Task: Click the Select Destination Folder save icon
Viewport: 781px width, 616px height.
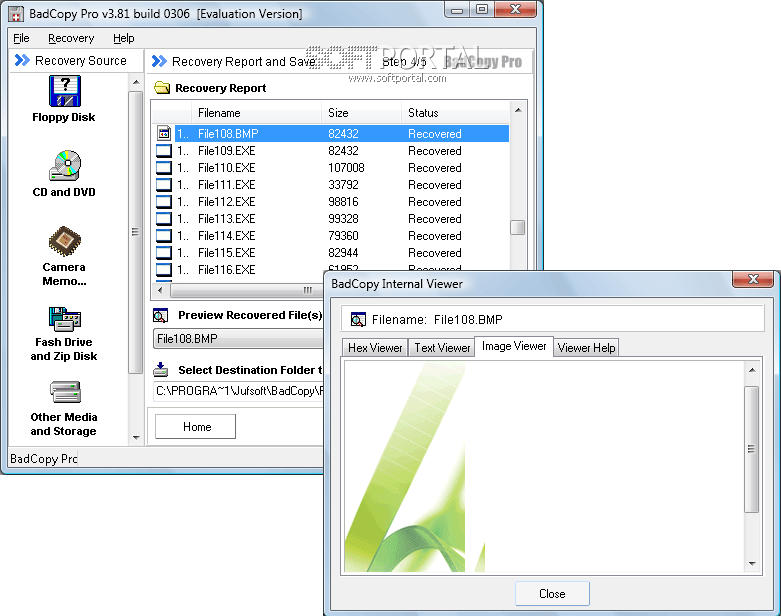Action: pos(160,370)
